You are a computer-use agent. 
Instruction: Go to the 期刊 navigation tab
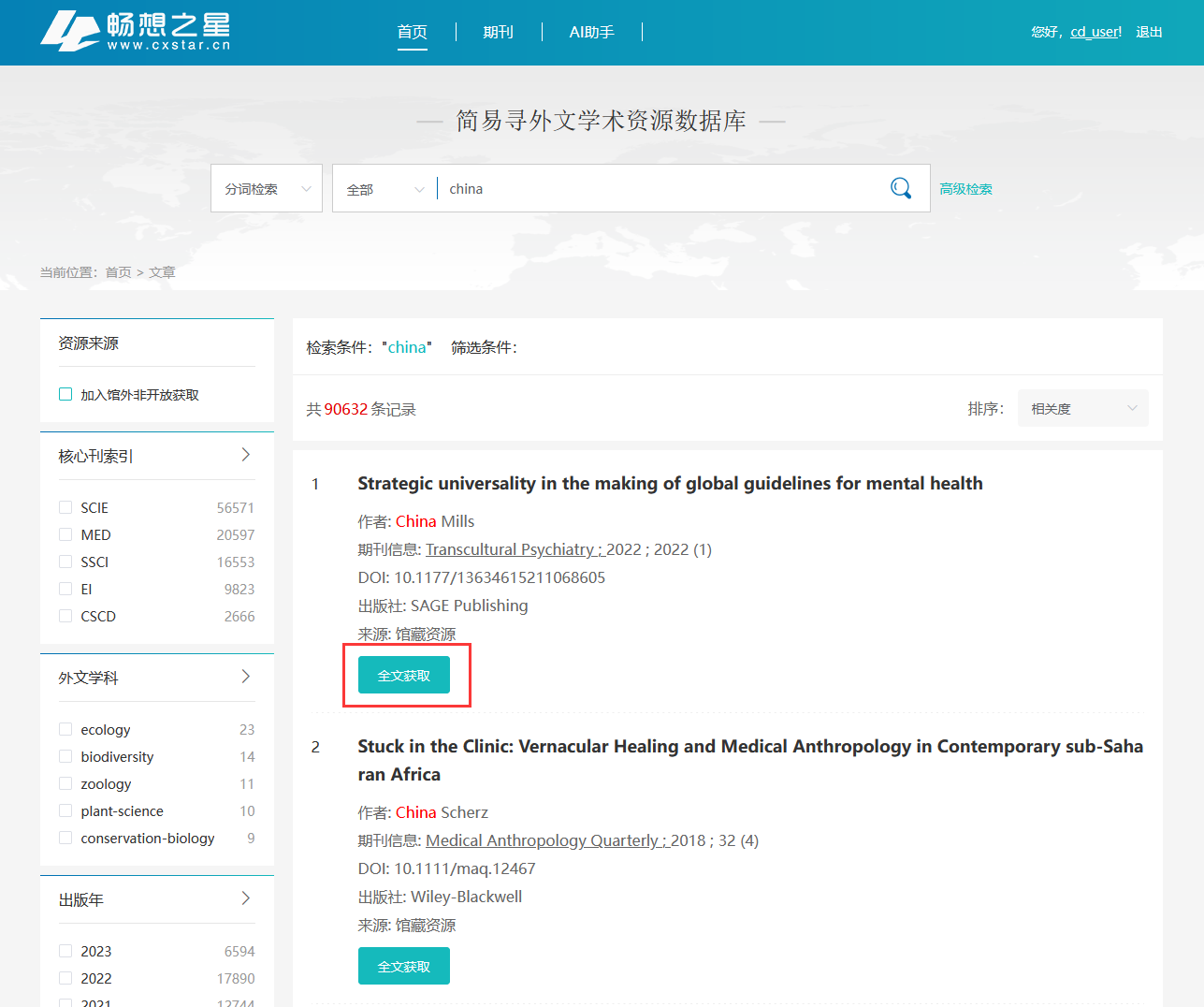498,32
